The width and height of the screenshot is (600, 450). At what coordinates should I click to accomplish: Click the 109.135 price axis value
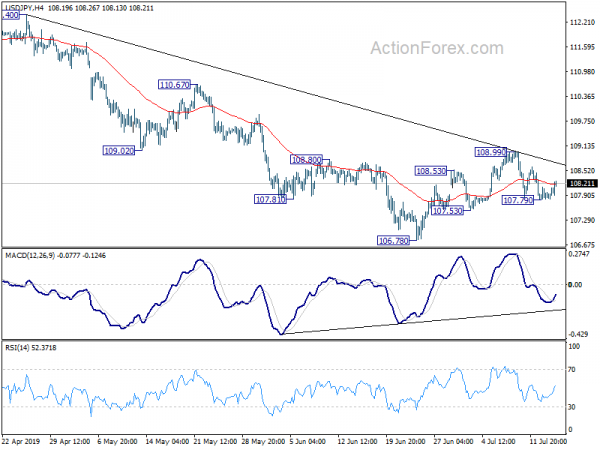(x=582, y=146)
